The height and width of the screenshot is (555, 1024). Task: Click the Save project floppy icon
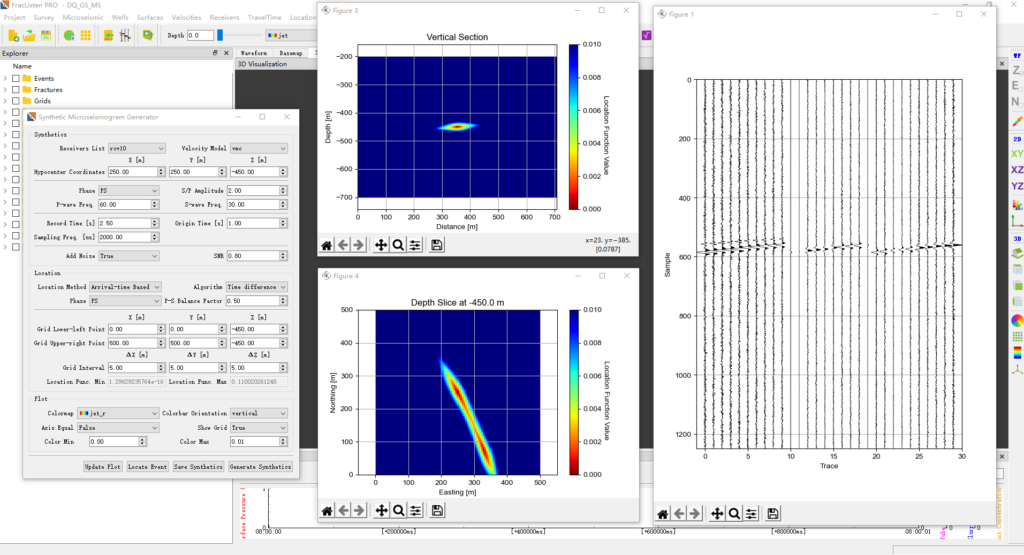click(46, 35)
